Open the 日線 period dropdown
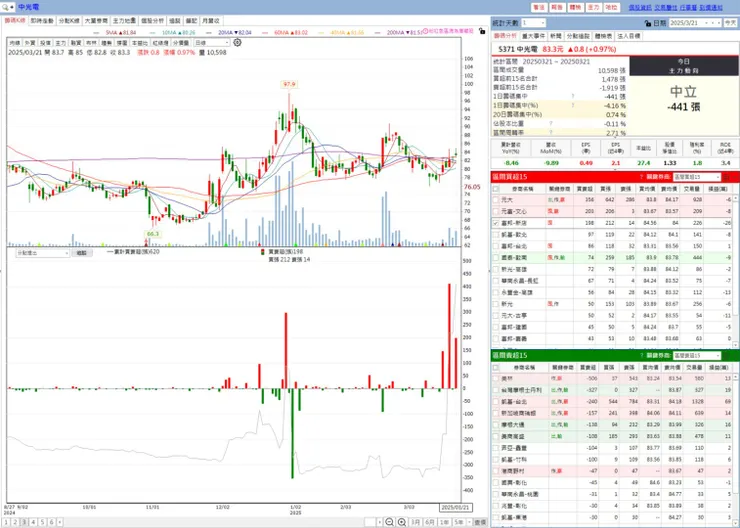The image size is (740, 528). (x=212, y=43)
